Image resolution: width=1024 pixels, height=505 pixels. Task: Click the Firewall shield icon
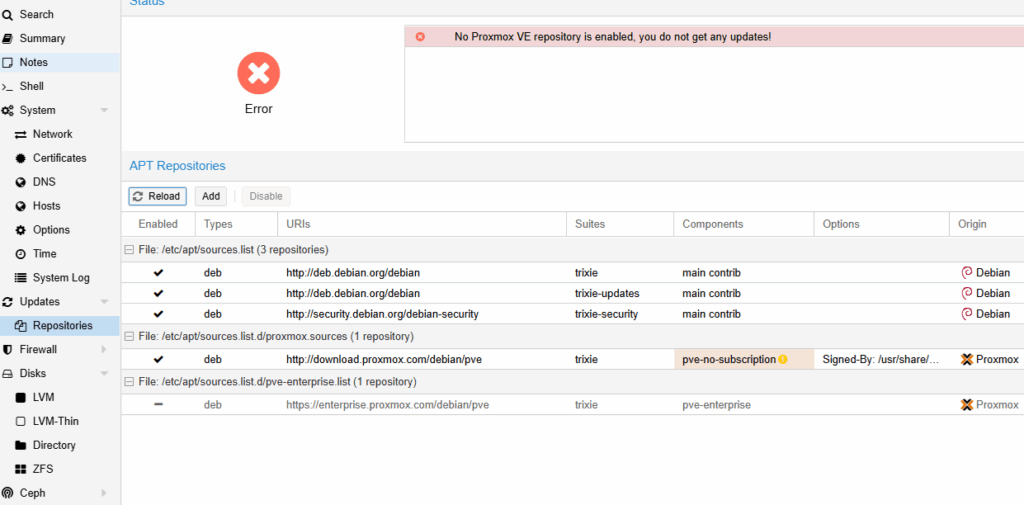(7, 350)
